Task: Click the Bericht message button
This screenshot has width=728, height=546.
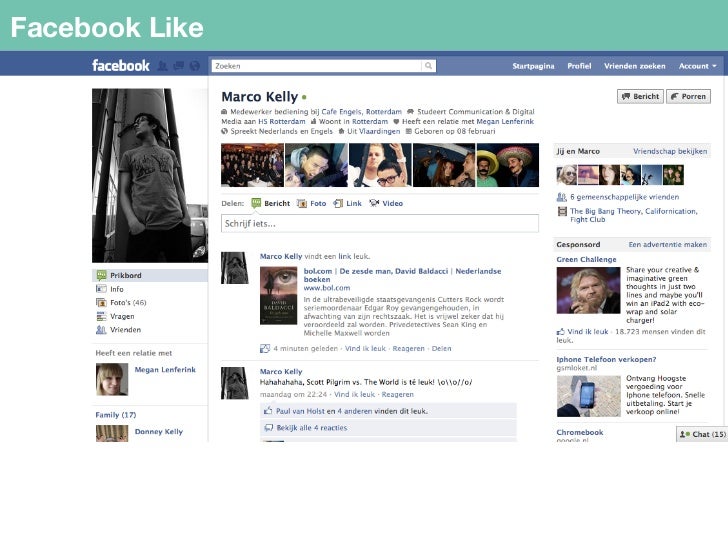Action: tap(640, 96)
